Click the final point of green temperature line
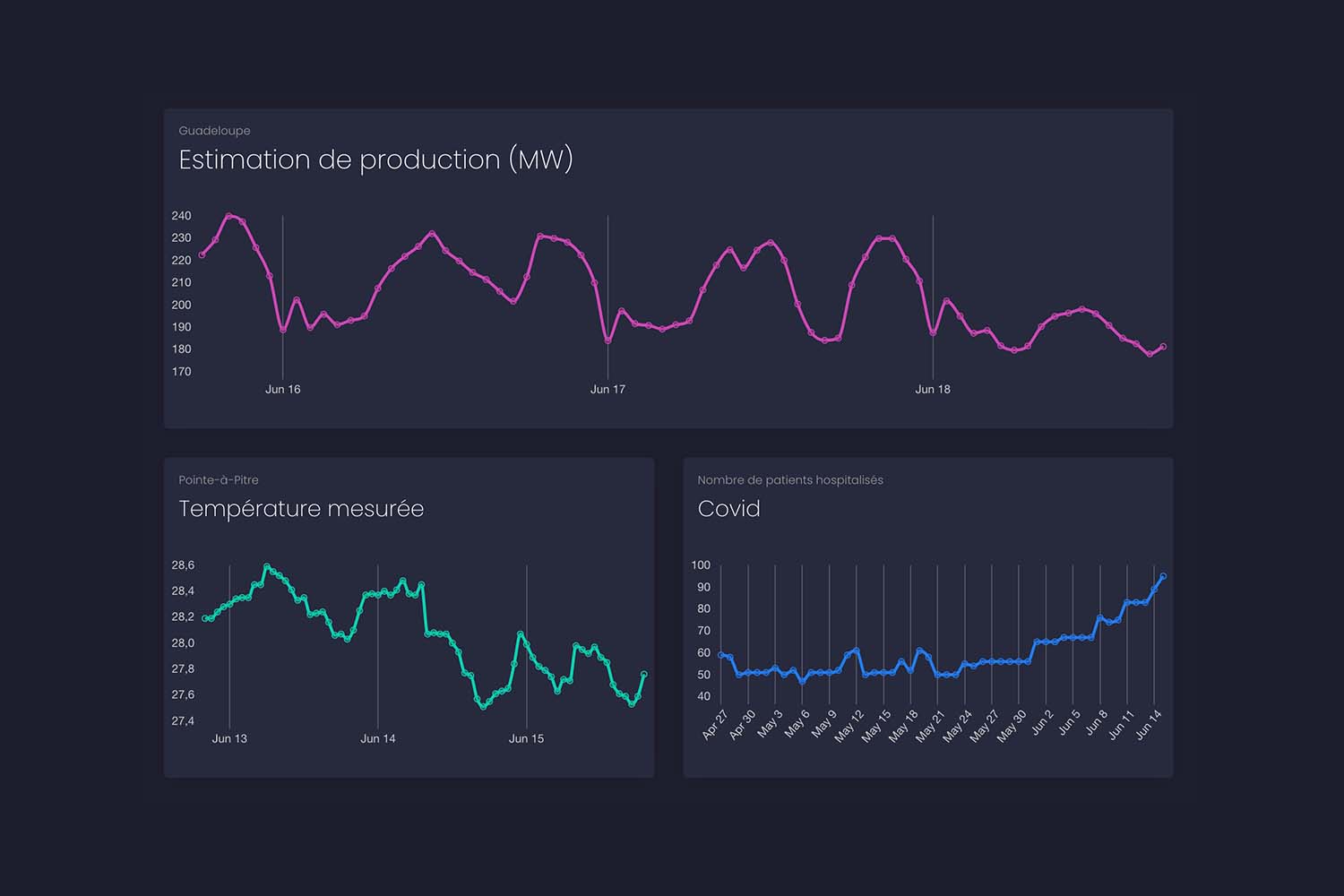 pos(644,675)
